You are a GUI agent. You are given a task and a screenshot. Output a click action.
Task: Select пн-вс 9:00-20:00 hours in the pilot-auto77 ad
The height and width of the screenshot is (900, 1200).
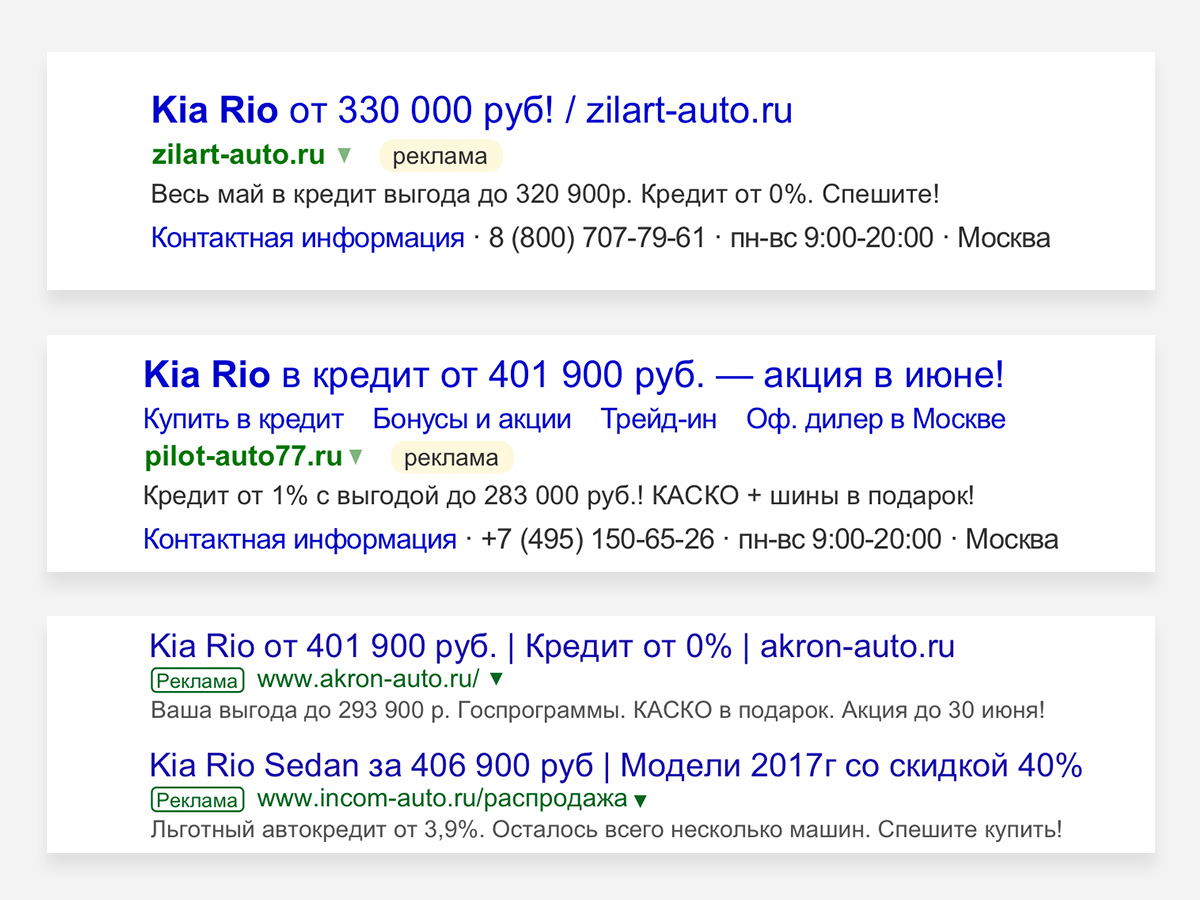coord(840,540)
